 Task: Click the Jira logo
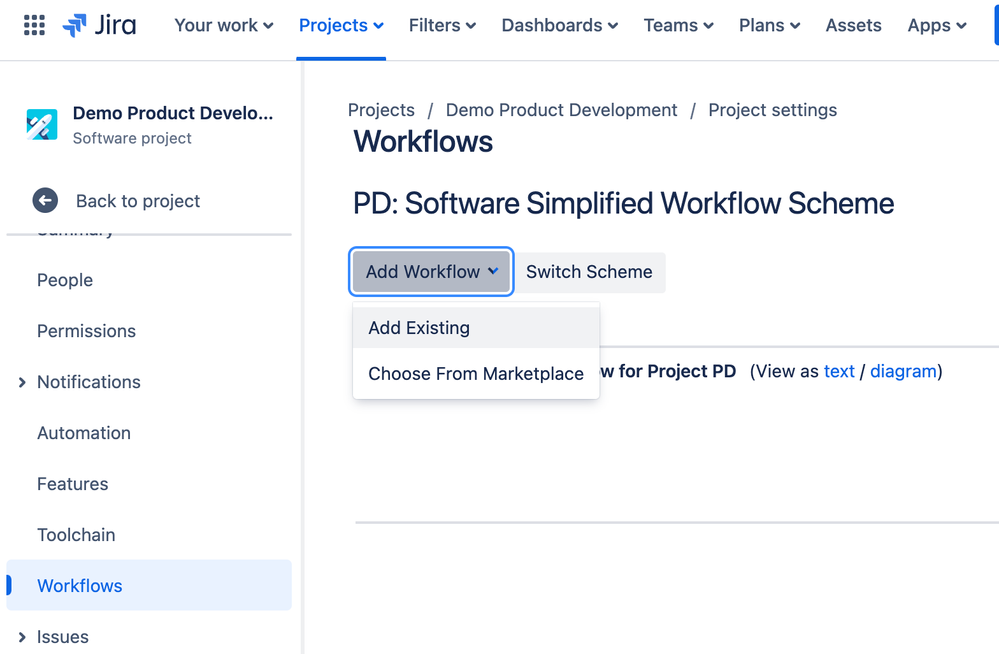(x=99, y=25)
